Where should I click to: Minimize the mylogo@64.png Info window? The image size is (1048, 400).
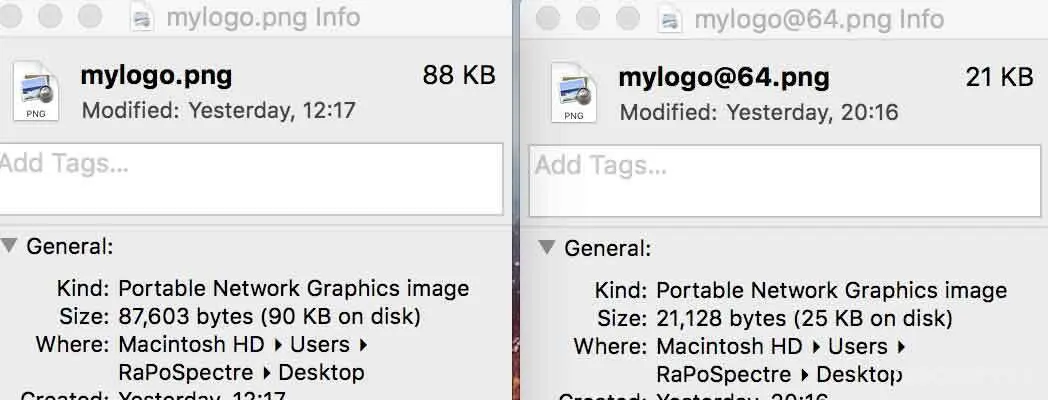pyautogui.click(x=586, y=18)
